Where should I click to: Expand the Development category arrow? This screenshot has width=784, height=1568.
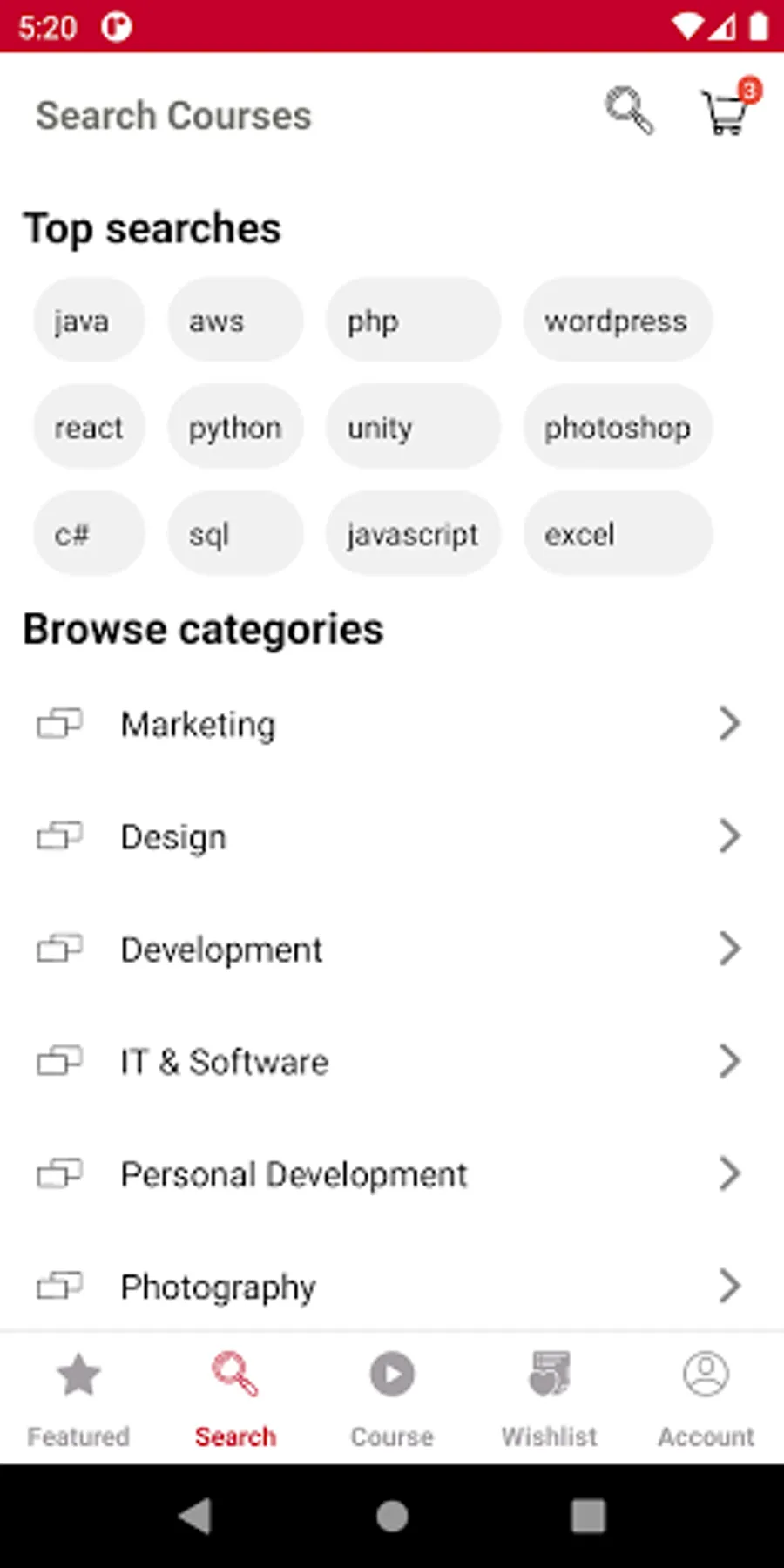(x=729, y=949)
